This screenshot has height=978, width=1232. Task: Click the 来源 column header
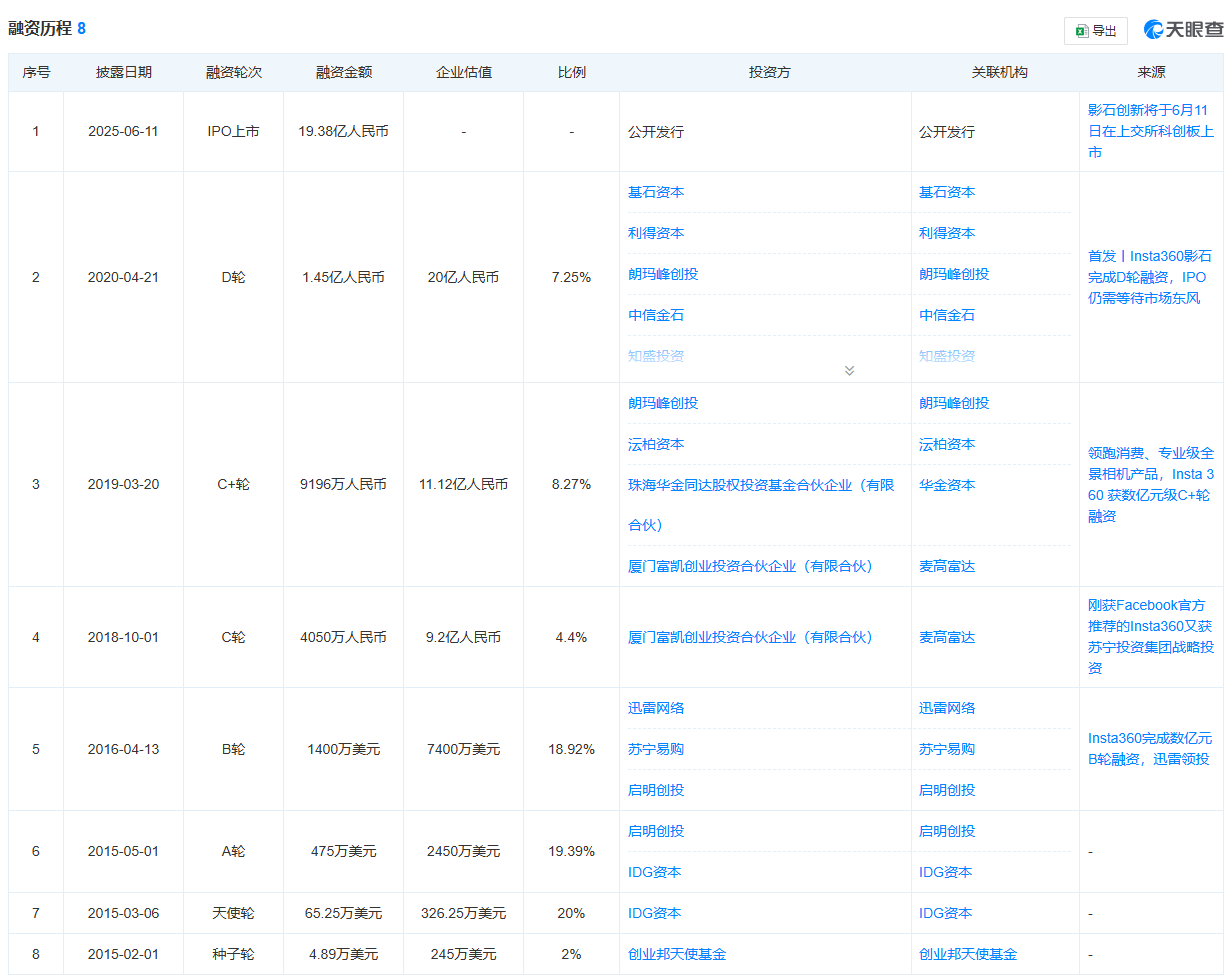1151,72
